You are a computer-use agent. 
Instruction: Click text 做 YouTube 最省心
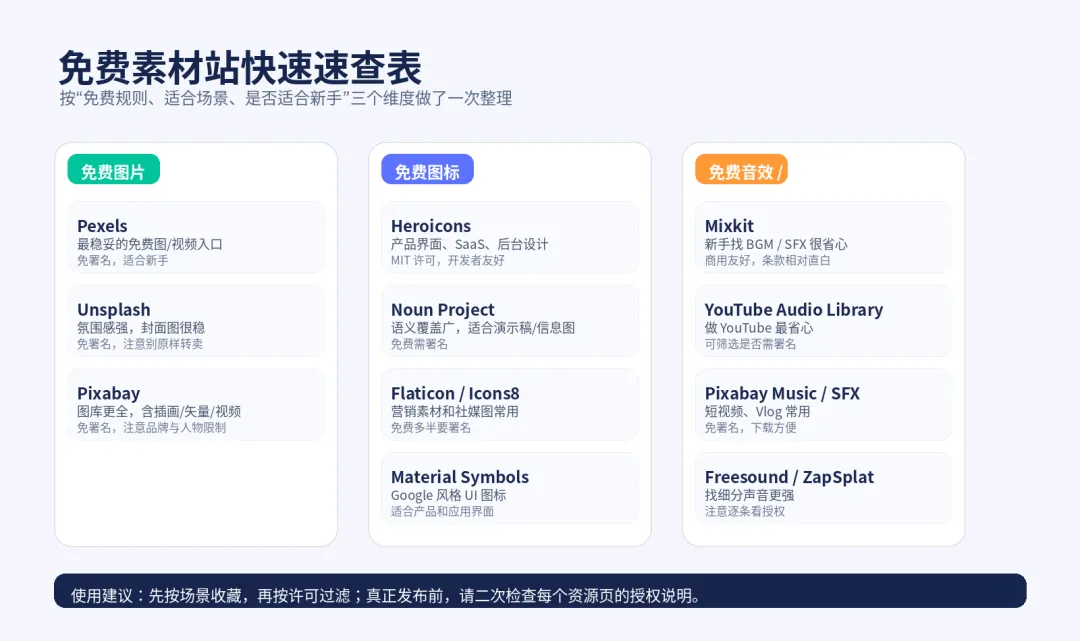(x=758, y=328)
